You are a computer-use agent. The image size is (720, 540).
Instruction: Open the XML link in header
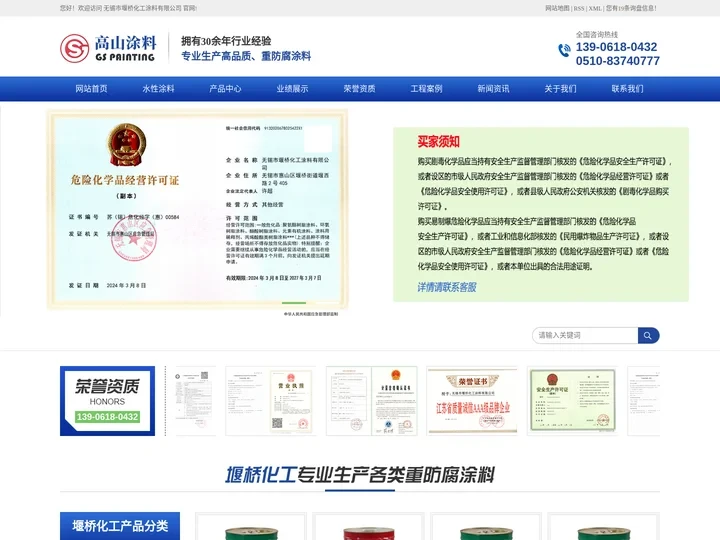coord(595,8)
